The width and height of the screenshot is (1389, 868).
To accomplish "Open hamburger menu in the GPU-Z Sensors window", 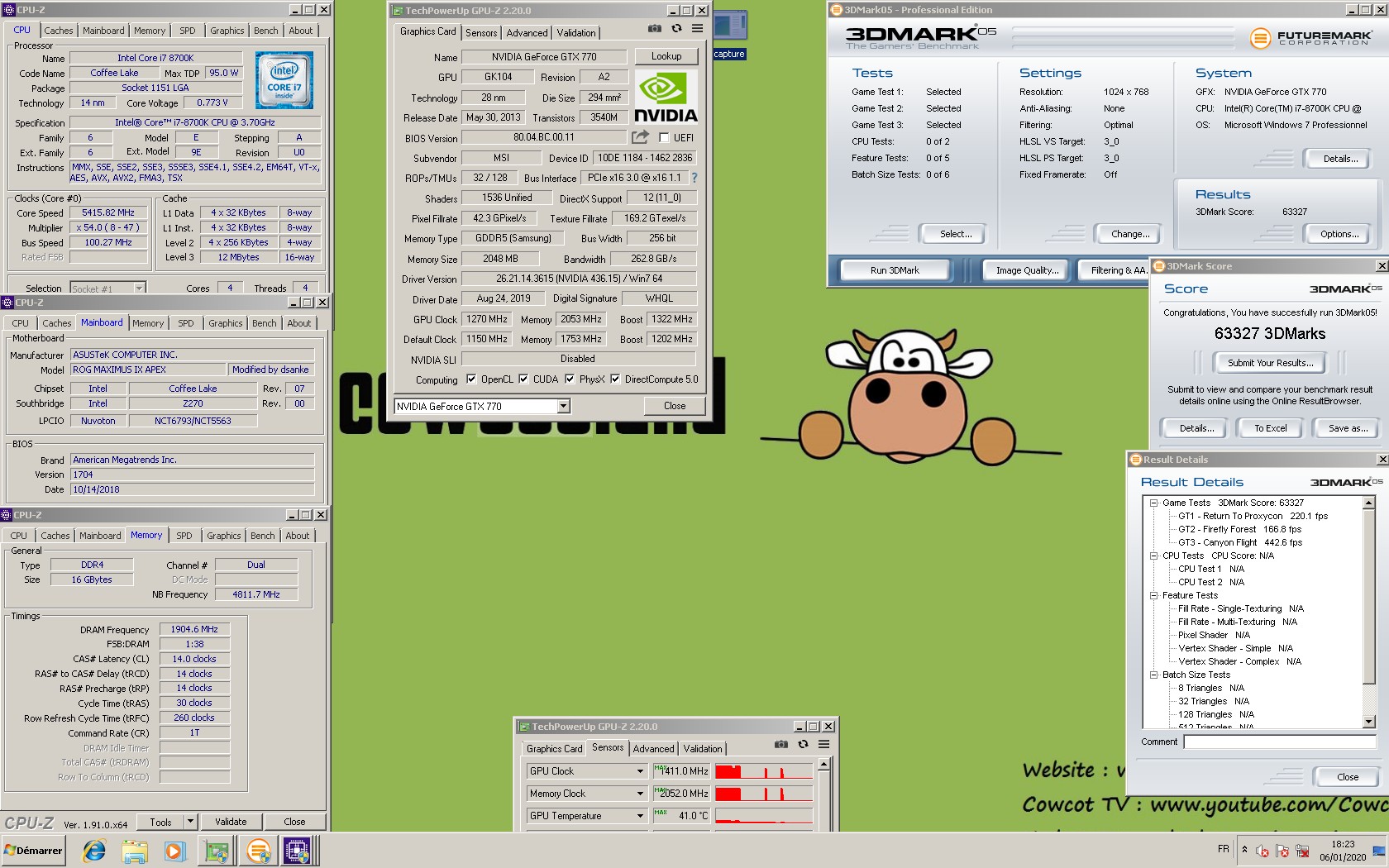I will pyautogui.click(x=823, y=745).
